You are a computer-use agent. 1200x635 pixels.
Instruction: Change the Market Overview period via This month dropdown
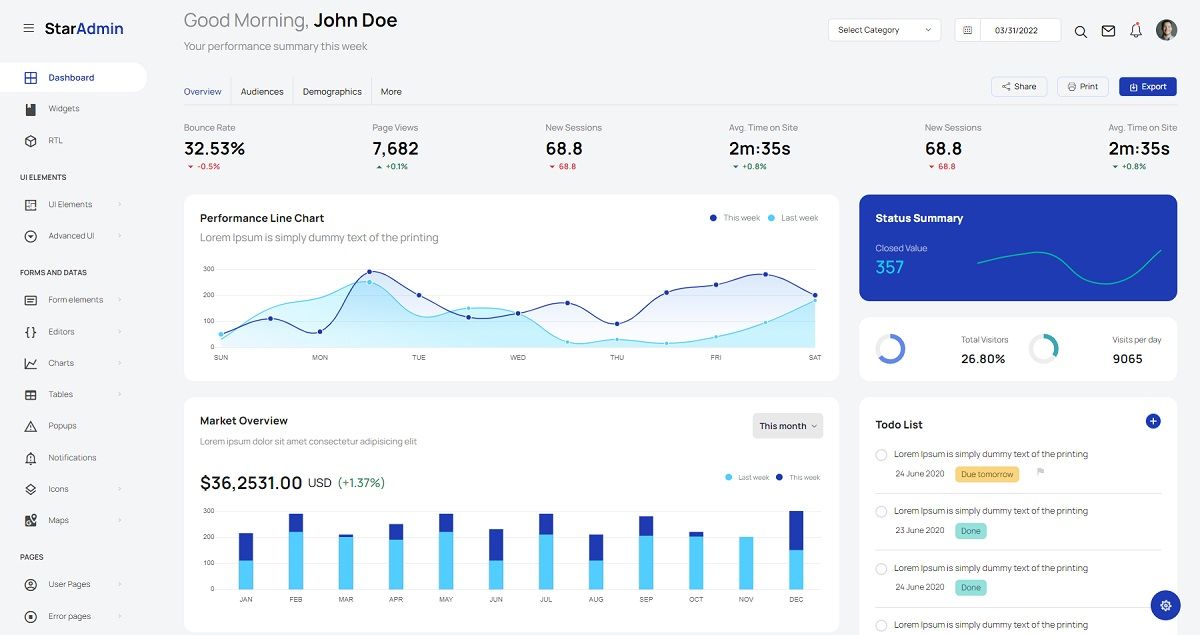click(788, 425)
